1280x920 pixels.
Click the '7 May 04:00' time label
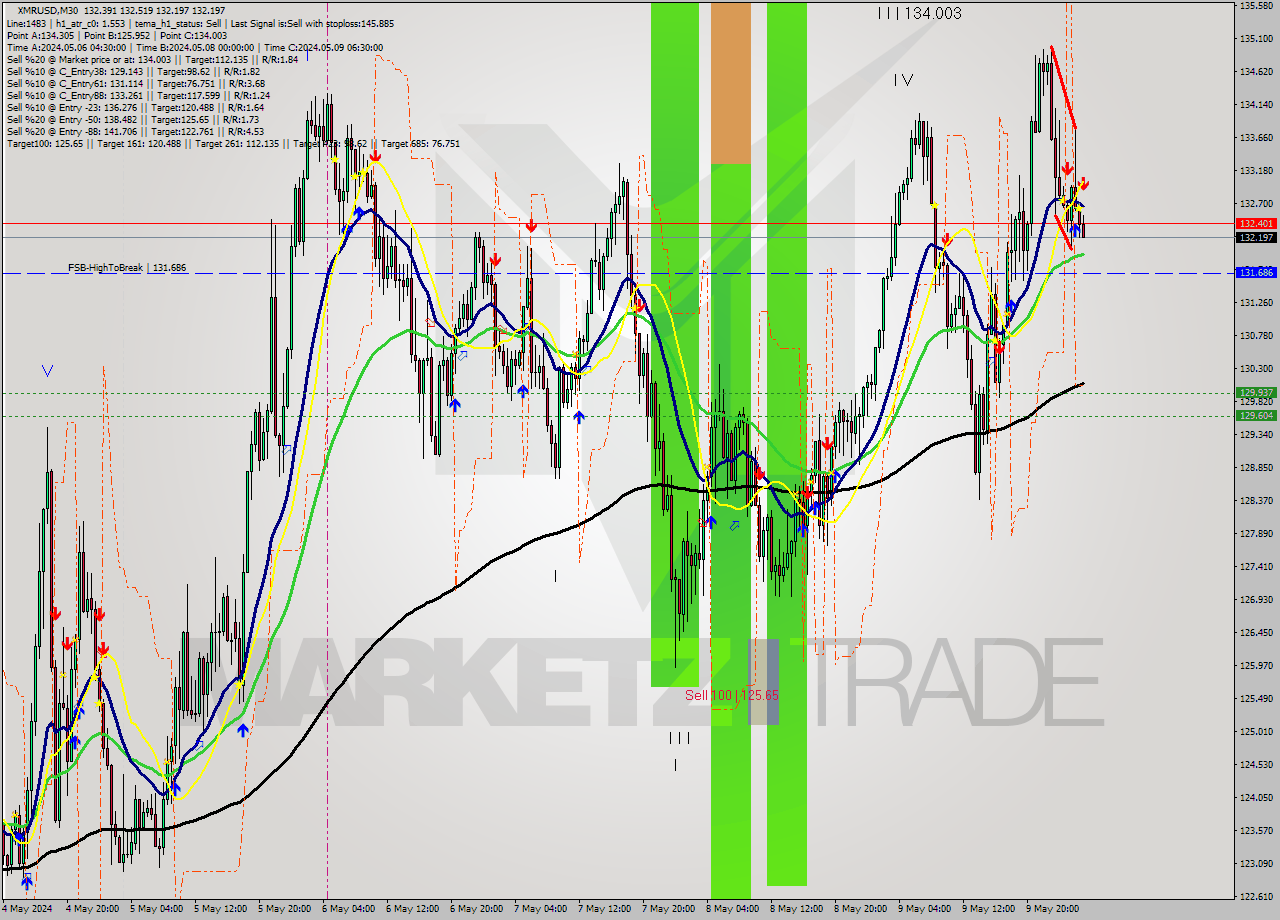tap(539, 909)
